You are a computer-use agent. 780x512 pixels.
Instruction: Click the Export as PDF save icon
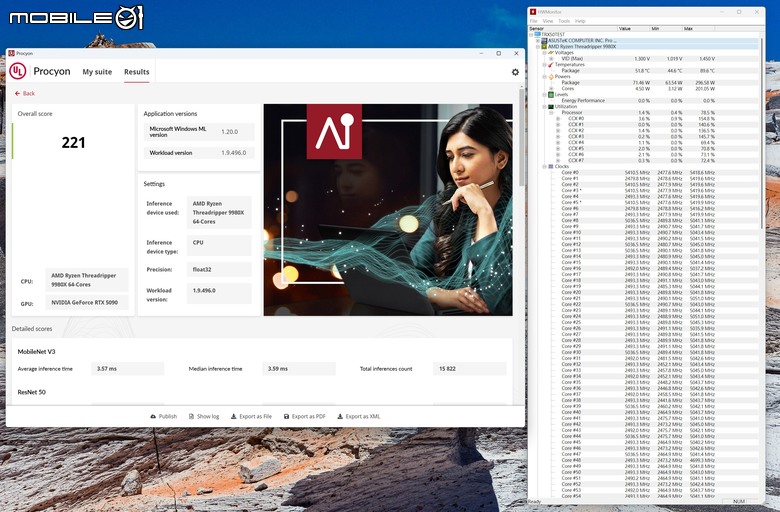point(286,416)
